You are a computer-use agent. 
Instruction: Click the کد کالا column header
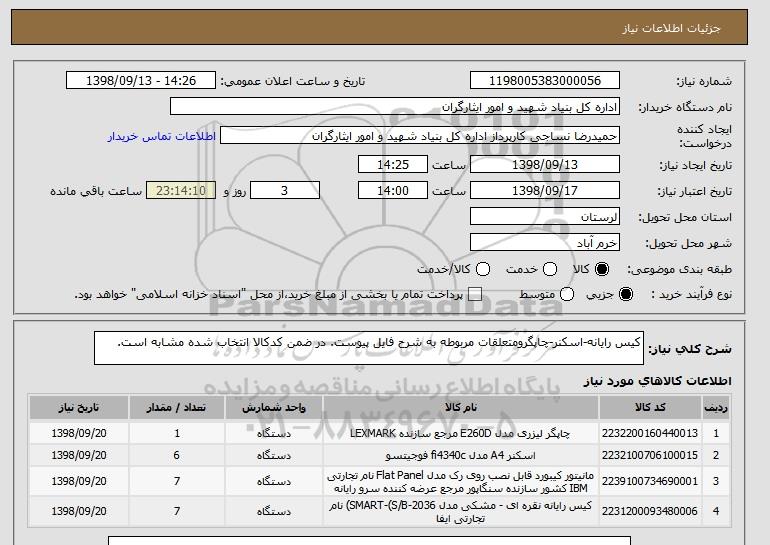coord(650,408)
